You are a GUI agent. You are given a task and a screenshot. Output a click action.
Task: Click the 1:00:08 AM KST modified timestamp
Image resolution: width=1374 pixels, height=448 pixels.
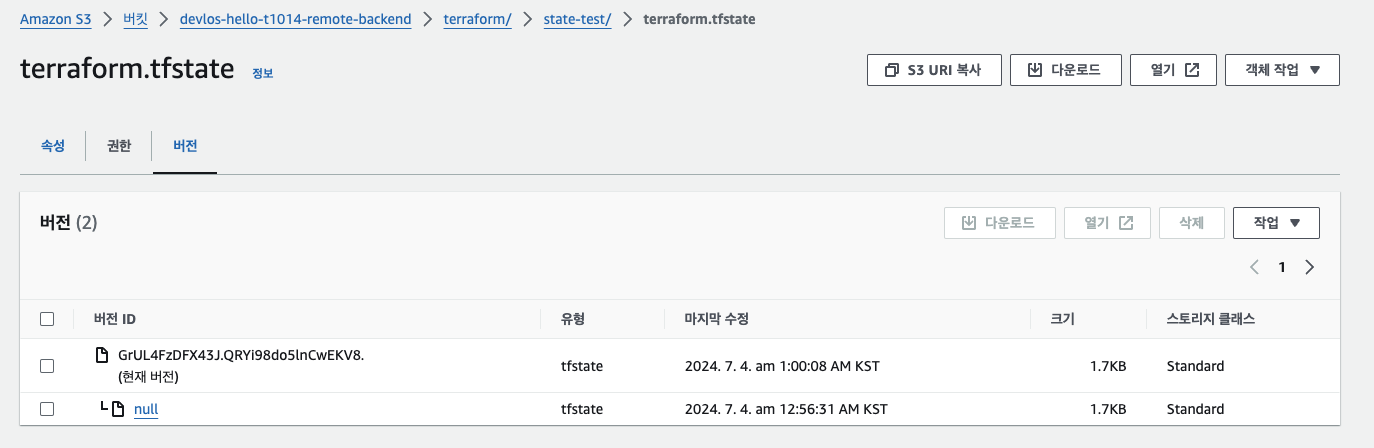click(782, 366)
